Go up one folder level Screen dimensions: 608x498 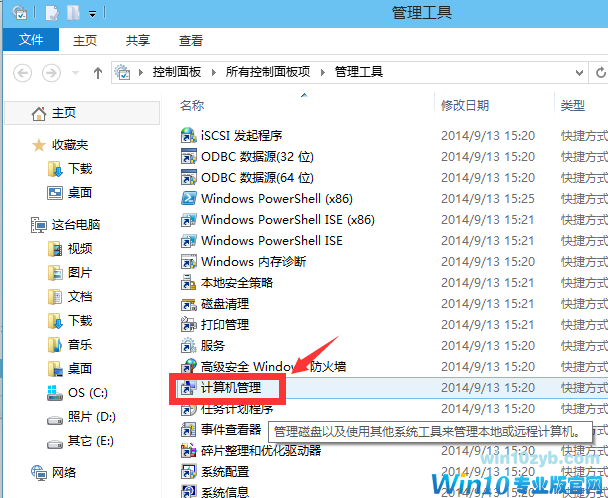point(98,73)
